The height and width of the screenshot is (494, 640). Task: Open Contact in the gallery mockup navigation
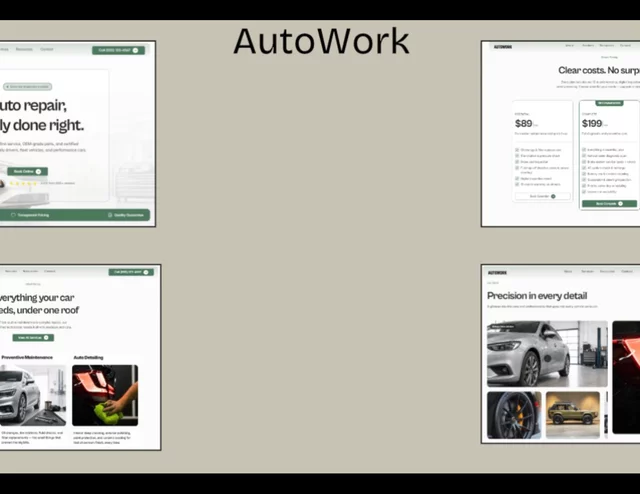627,271
